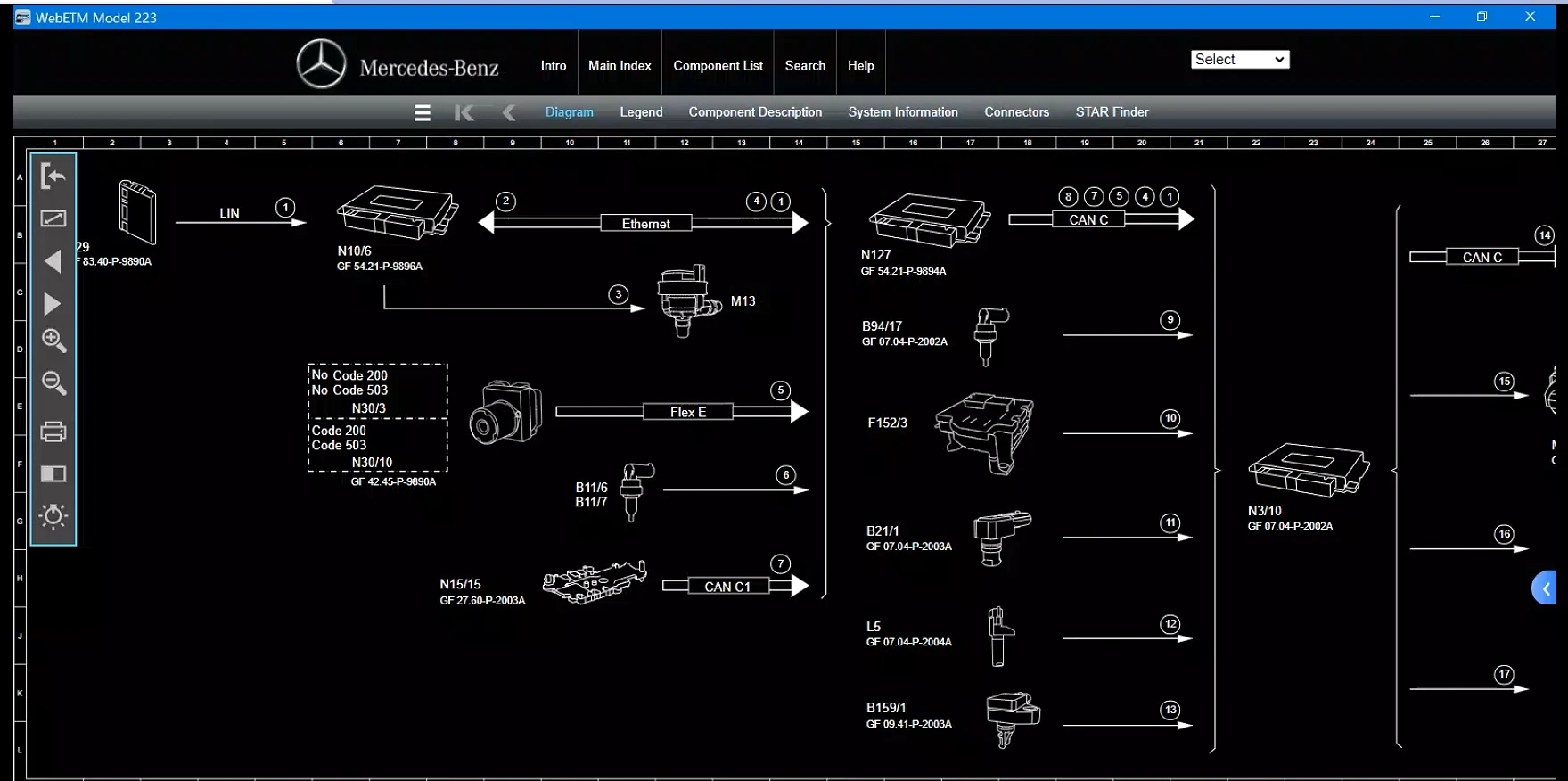Print the diagram using printer icon
The height and width of the screenshot is (781, 1568).
click(53, 432)
